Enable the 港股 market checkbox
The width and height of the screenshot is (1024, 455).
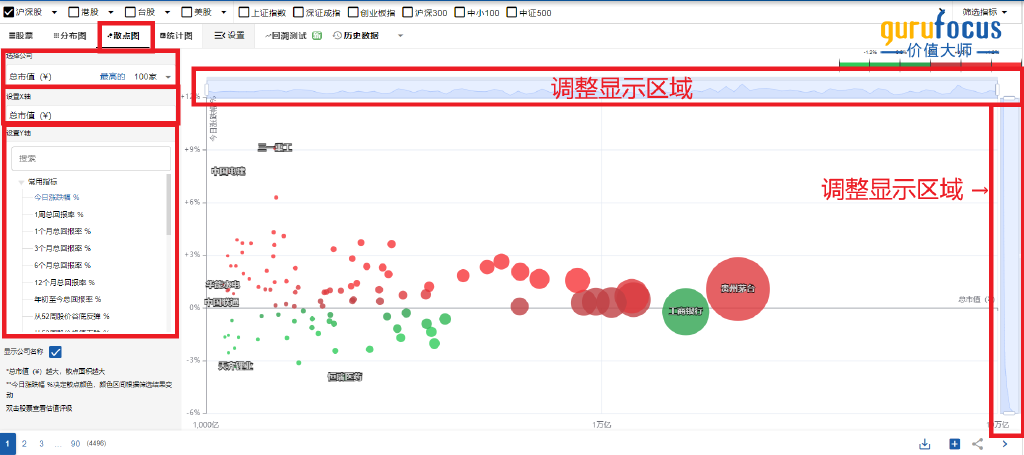coord(73,12)
